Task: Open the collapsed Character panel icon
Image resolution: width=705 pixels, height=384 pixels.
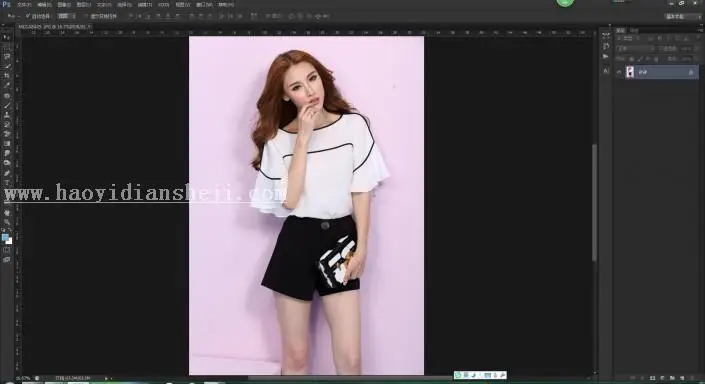Action: (606, 71)
